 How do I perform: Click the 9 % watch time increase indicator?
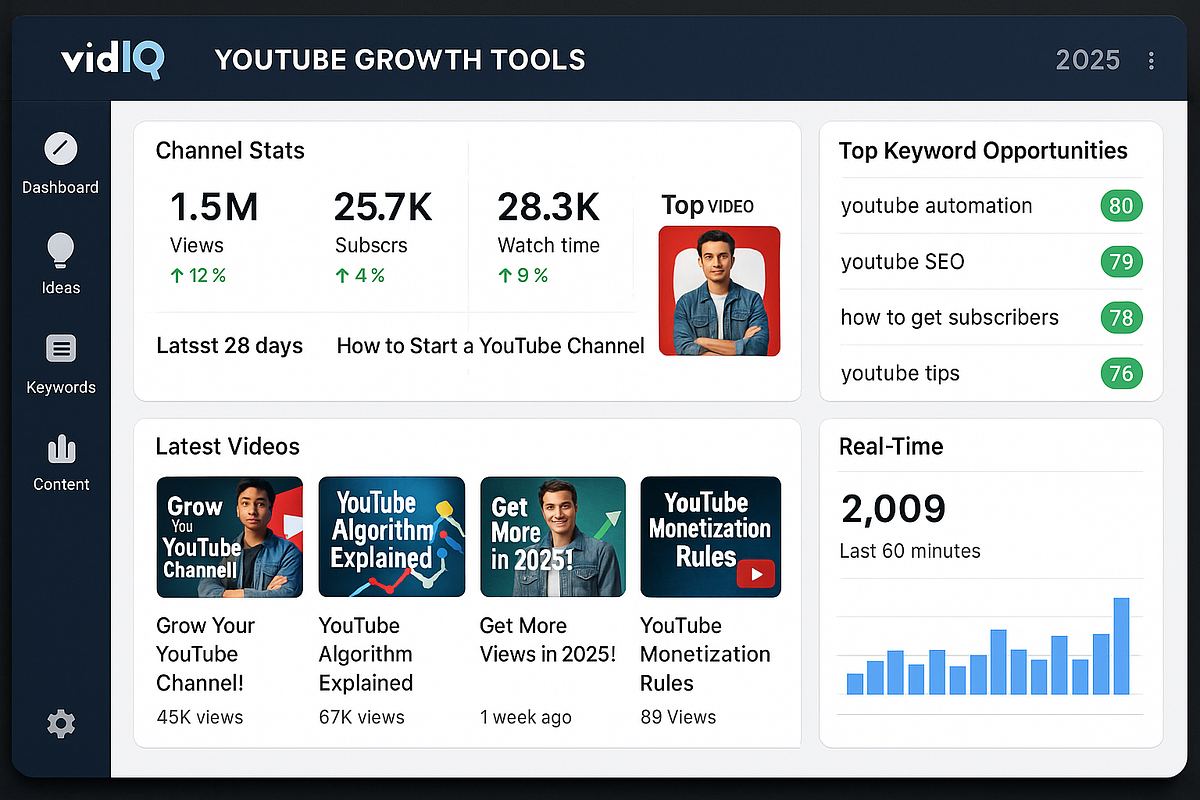point(523,275)
